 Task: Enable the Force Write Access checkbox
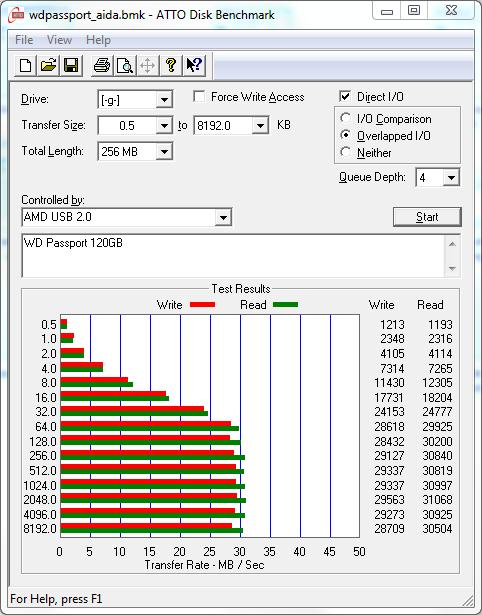[x=199, y=96]
